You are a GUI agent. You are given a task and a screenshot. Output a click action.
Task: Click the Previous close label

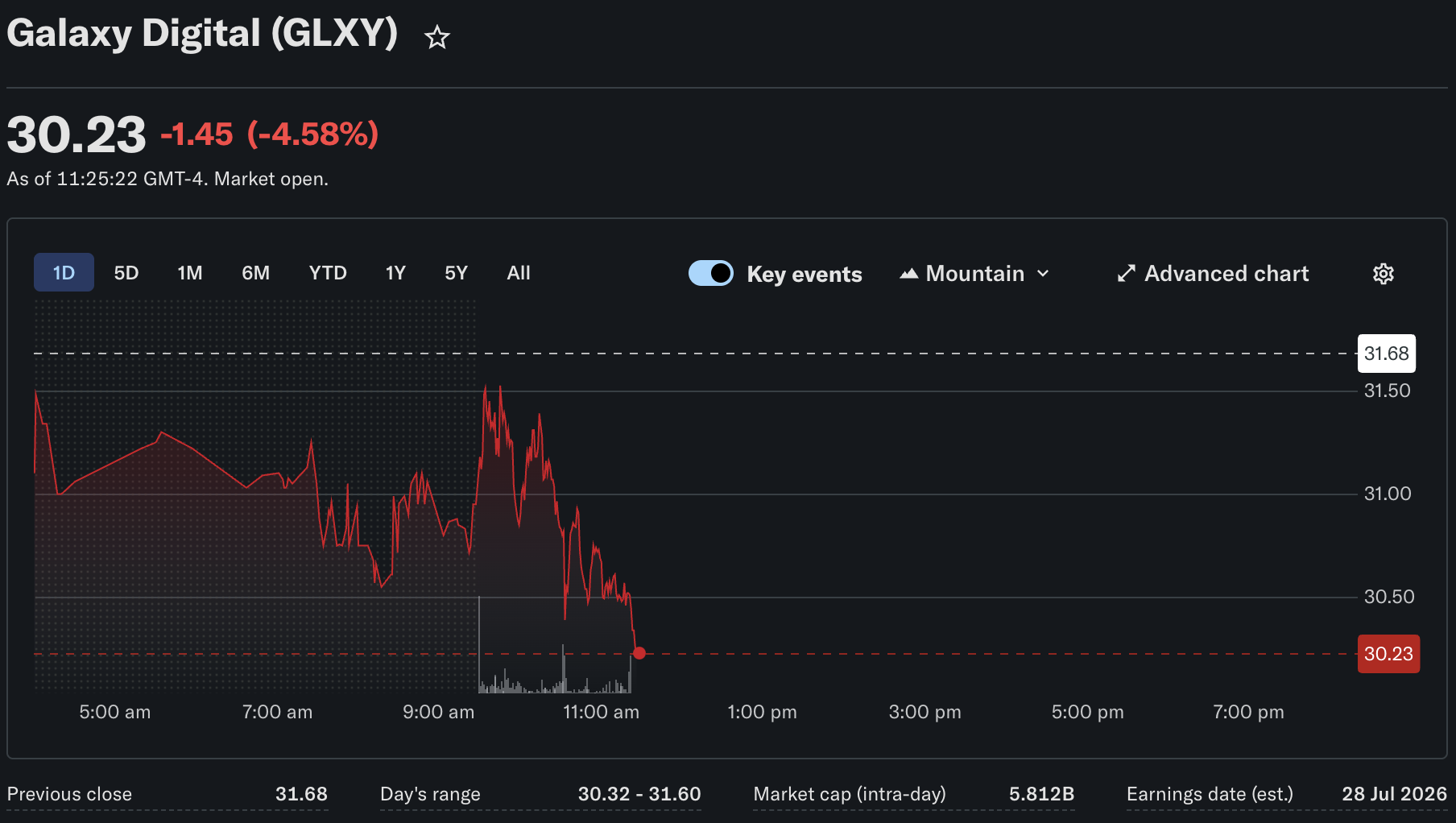[69, 794]
